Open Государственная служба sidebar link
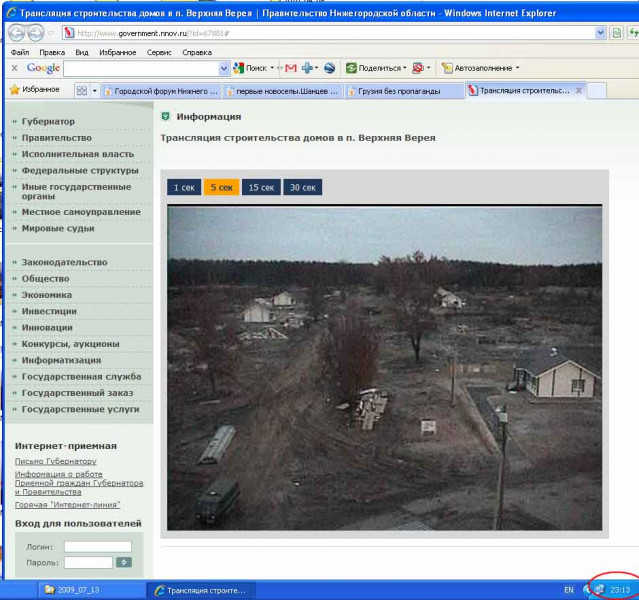 pyautogui.click(x=82, y=376)
